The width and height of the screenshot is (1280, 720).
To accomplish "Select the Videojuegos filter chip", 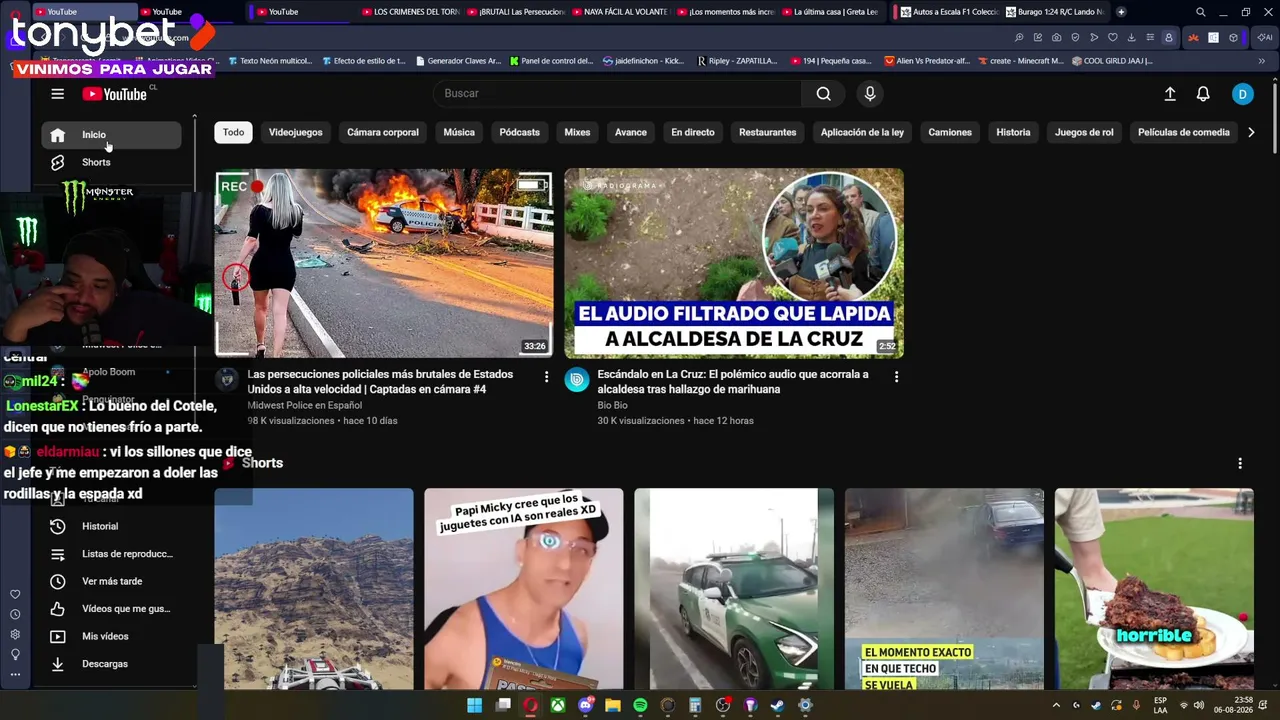I will tap(296, 132).
